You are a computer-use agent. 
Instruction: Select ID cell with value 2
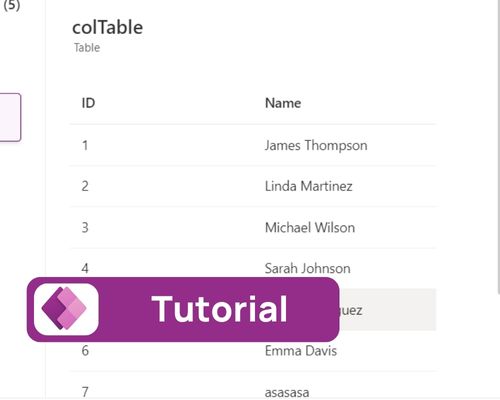coord(85,186)
